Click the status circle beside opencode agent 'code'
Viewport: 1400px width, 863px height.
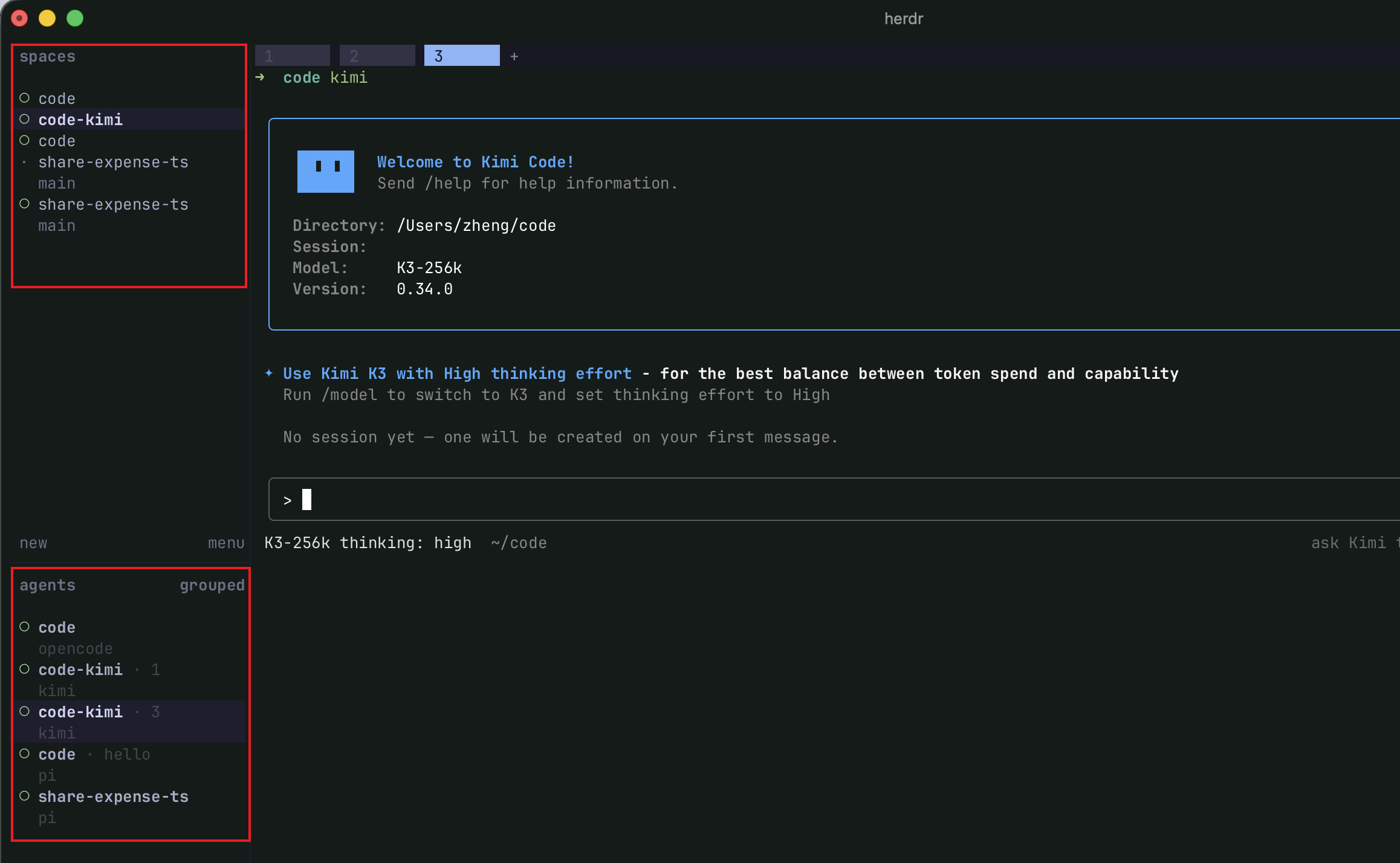pyautogui.click(x=25, y=627)
